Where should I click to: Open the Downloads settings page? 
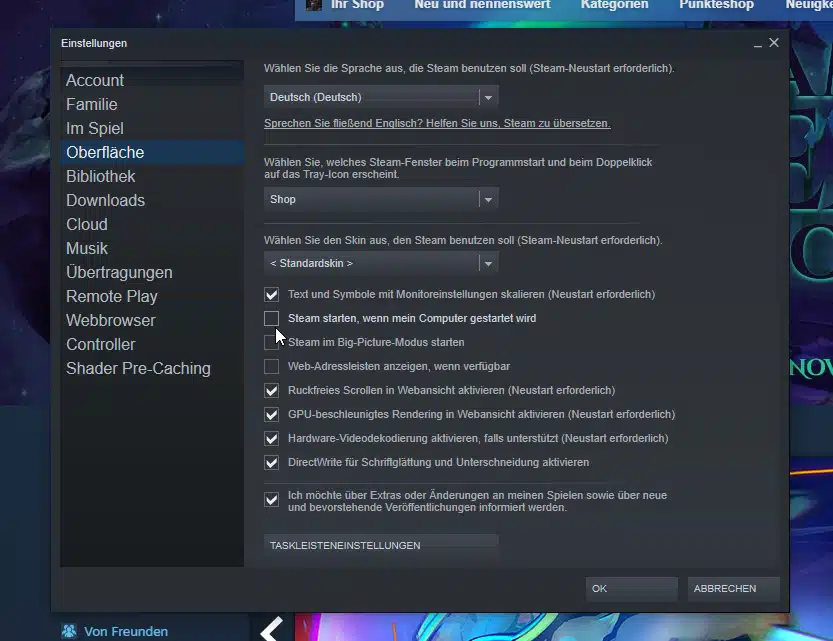click(x=151, y=200)
